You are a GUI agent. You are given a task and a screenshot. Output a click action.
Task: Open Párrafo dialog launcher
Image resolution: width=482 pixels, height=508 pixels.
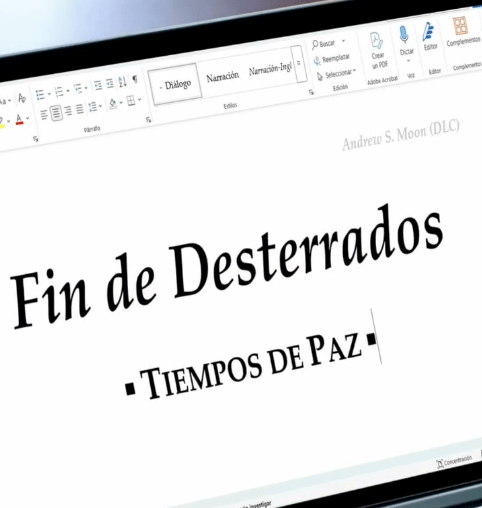(x=149, y=119)
